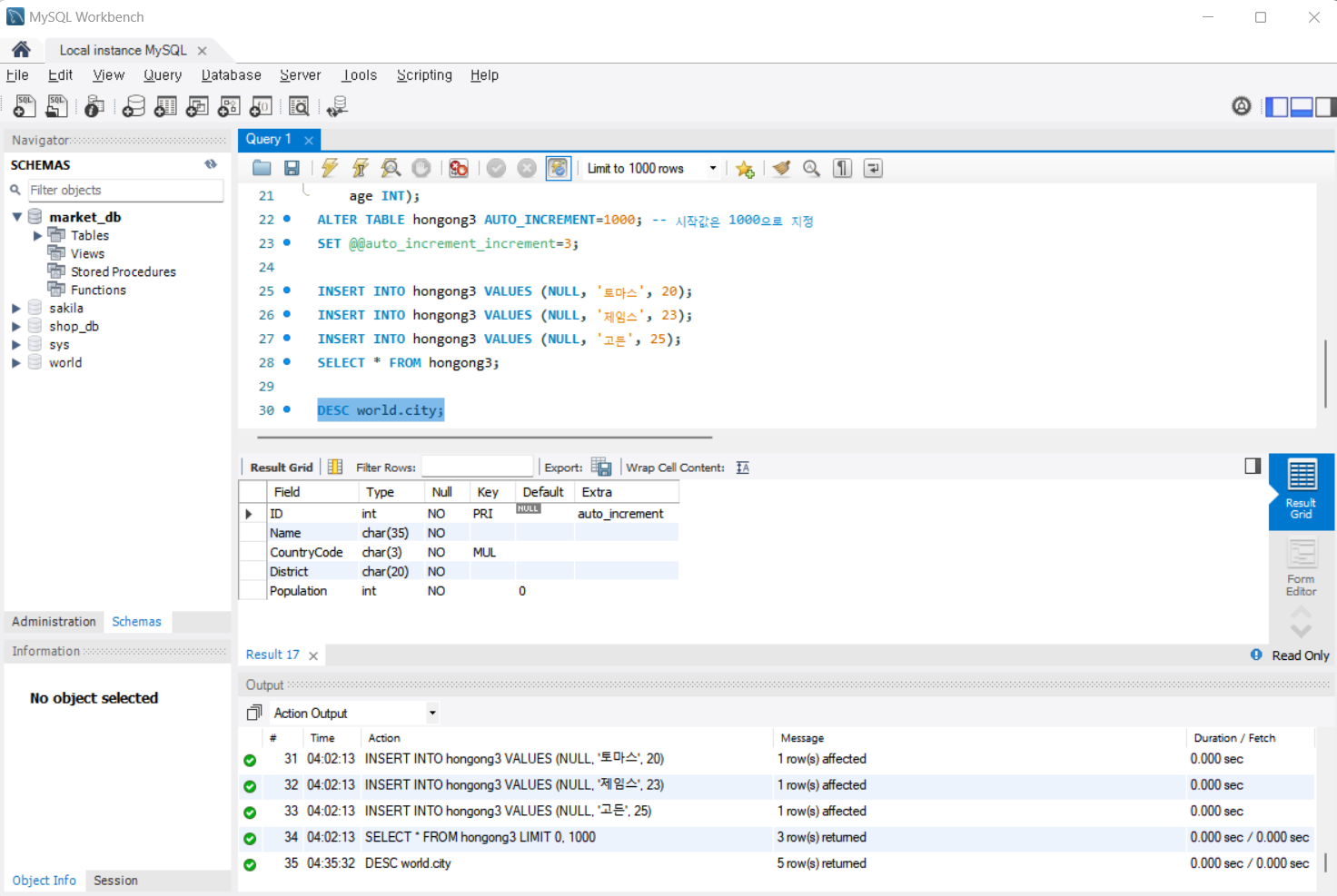This screenshot has width=1337, height=896.
Task: Click the Filter Rows input field
Action: [x=477, y=467]
